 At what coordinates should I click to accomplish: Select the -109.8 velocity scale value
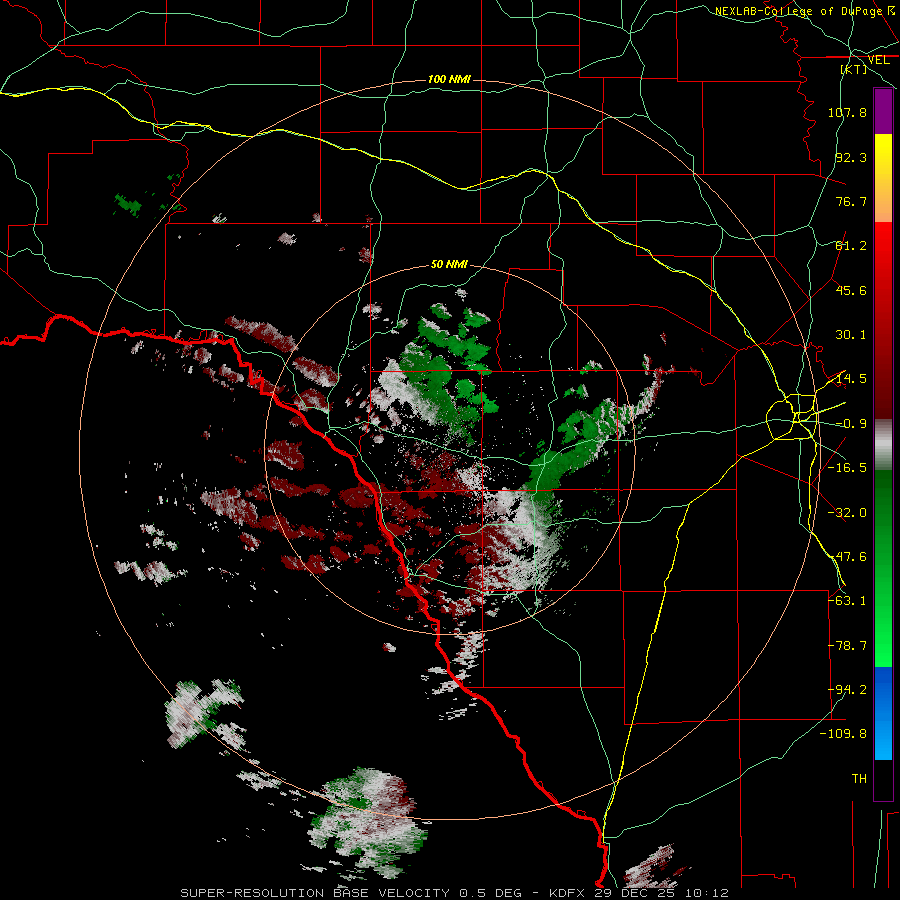[844, 734]
